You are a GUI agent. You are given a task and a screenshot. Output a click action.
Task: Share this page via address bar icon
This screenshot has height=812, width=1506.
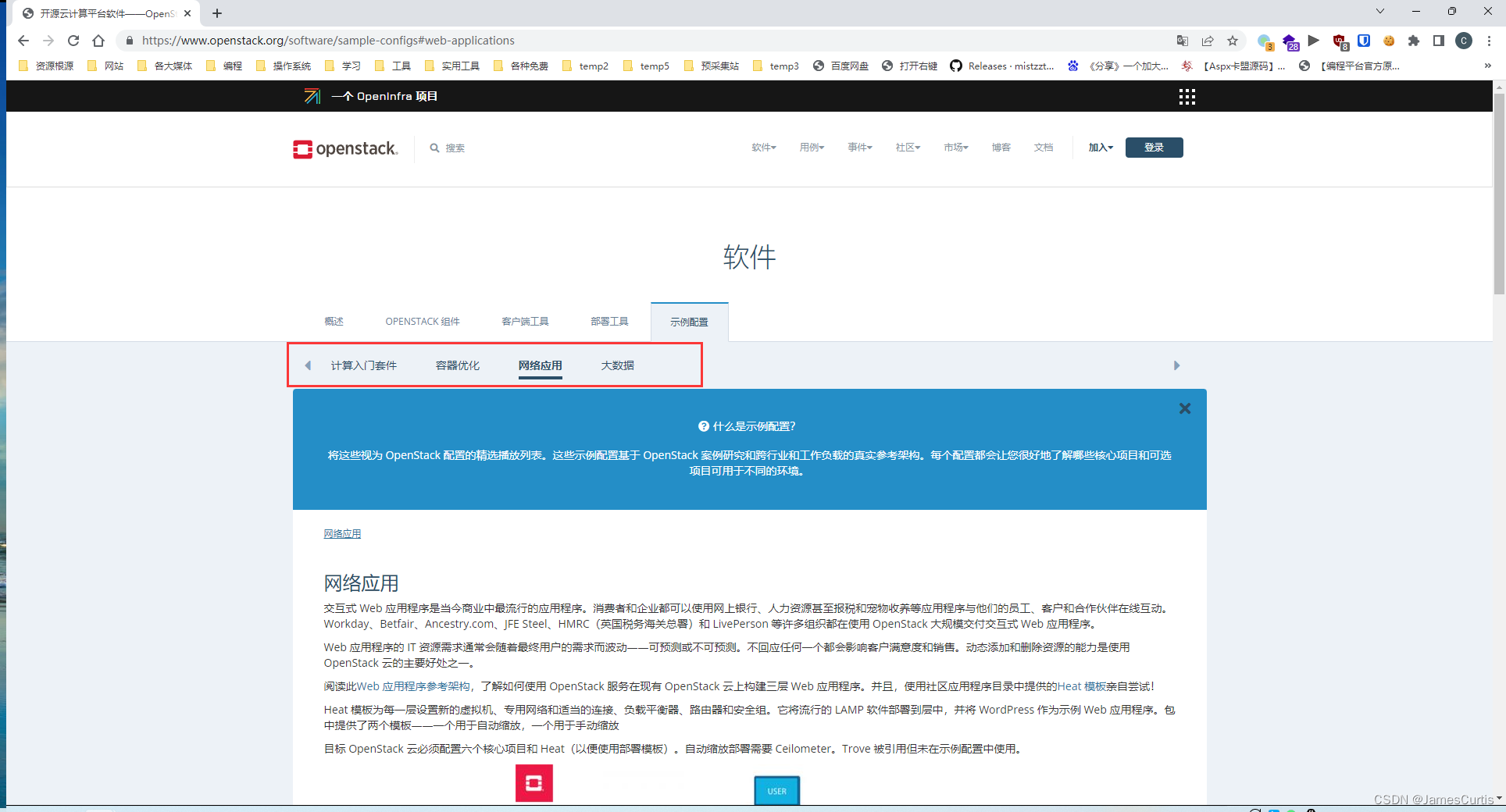pyautogui.click(x=1208, y=41)
